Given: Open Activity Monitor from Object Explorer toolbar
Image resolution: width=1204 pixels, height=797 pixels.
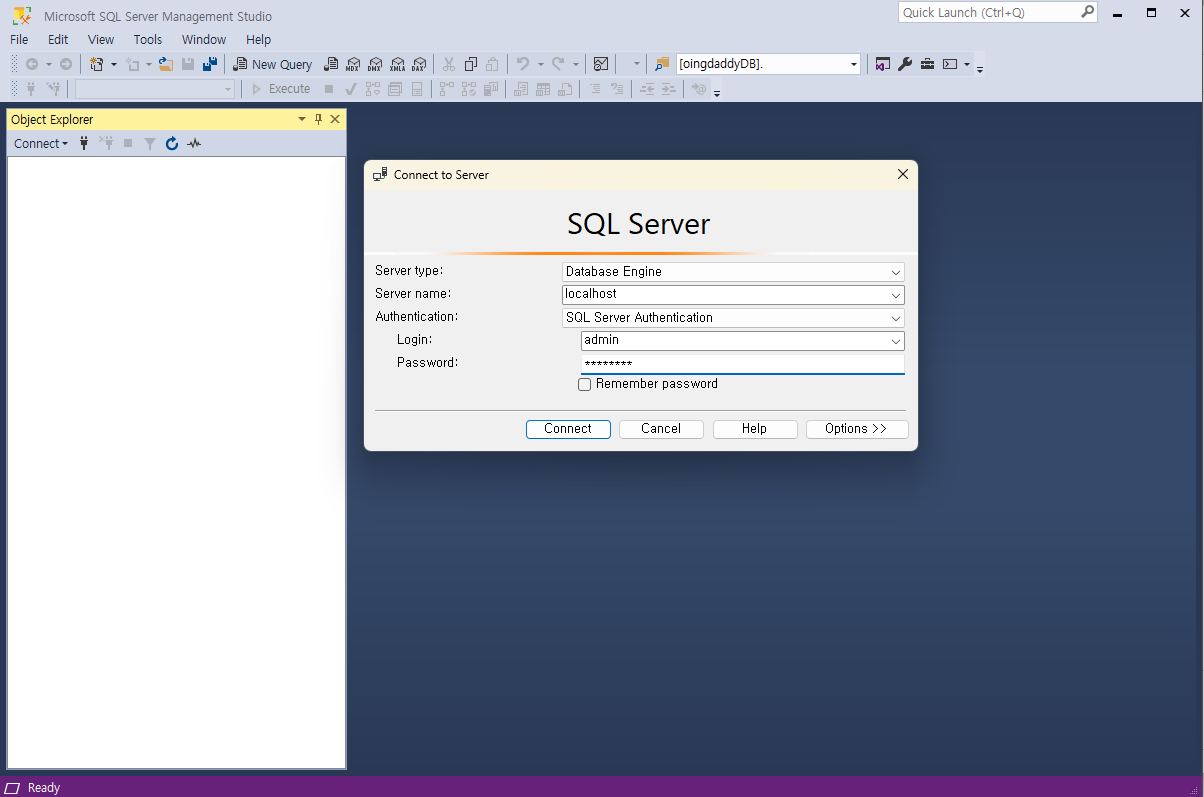Looking at the screenshot, I should pos(194,143).
